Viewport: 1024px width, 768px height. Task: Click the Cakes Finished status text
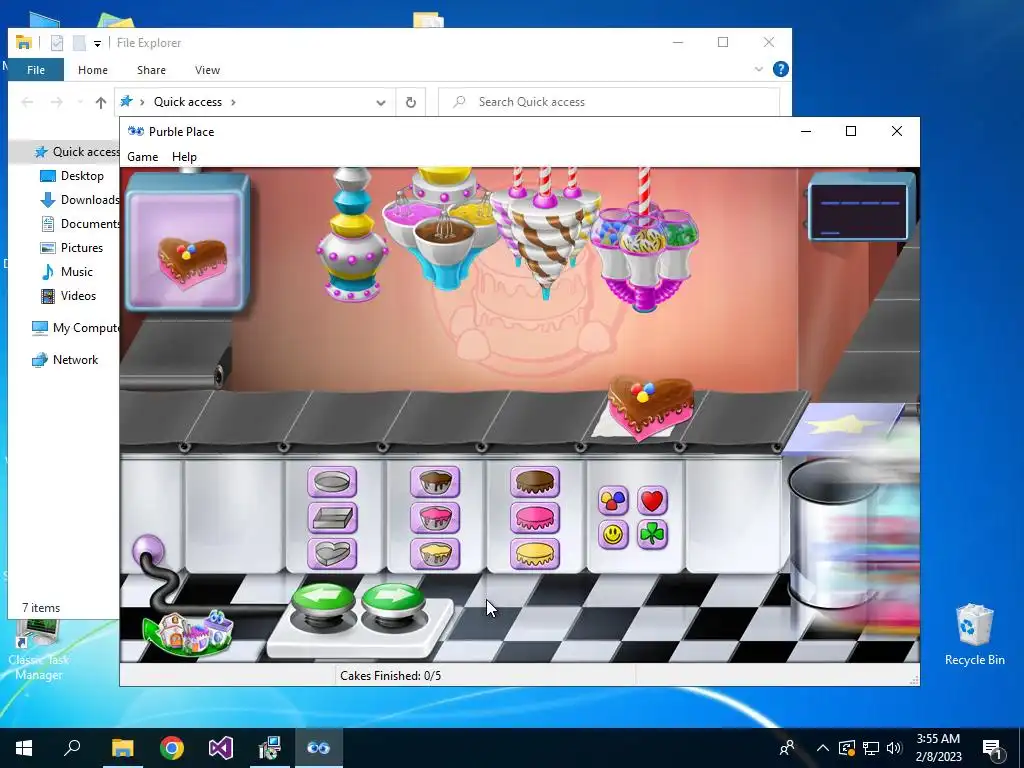click(391, 676)
